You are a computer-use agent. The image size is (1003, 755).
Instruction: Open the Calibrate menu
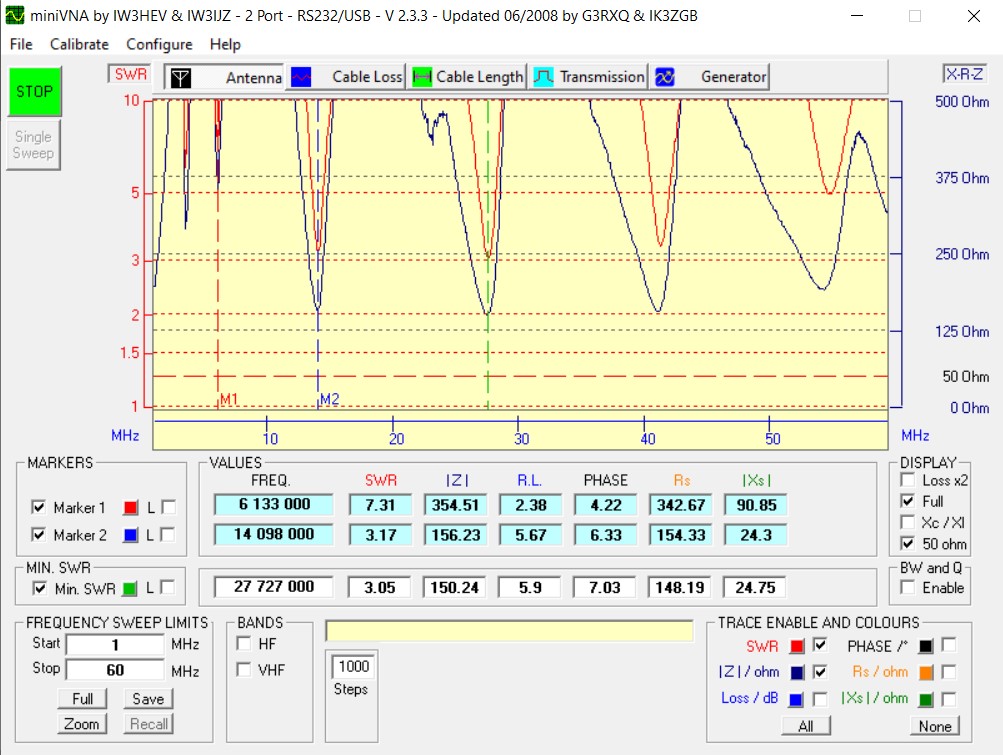[79, 44]
